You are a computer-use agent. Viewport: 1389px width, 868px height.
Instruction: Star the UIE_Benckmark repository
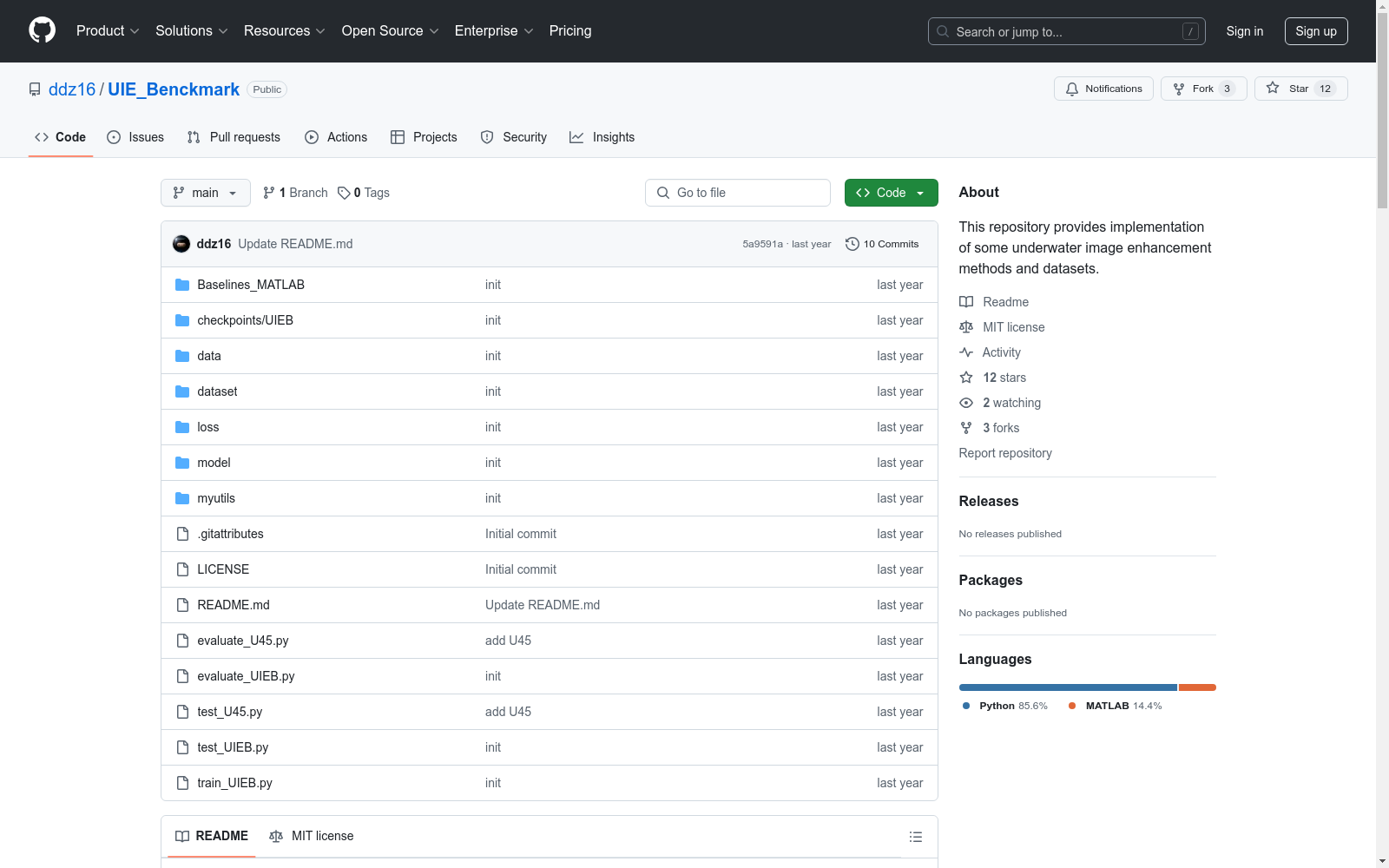[1300, 89]
